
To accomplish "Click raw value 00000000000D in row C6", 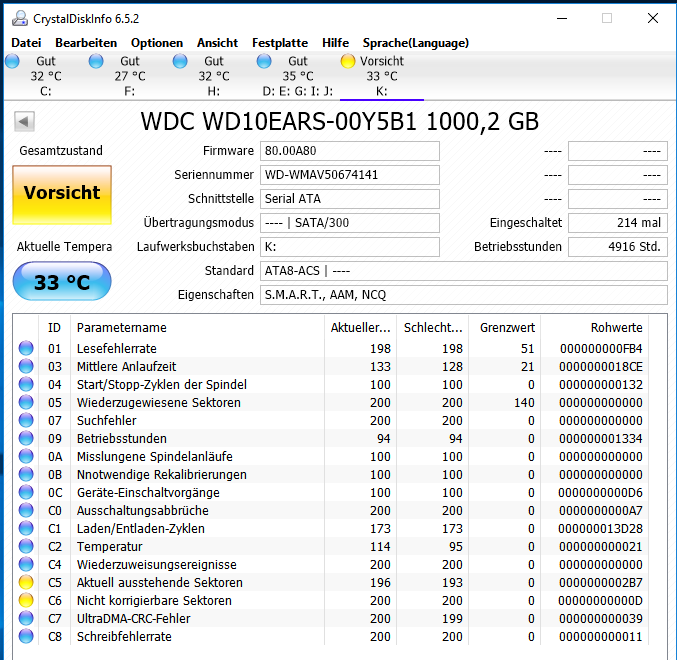I will 600,600.
